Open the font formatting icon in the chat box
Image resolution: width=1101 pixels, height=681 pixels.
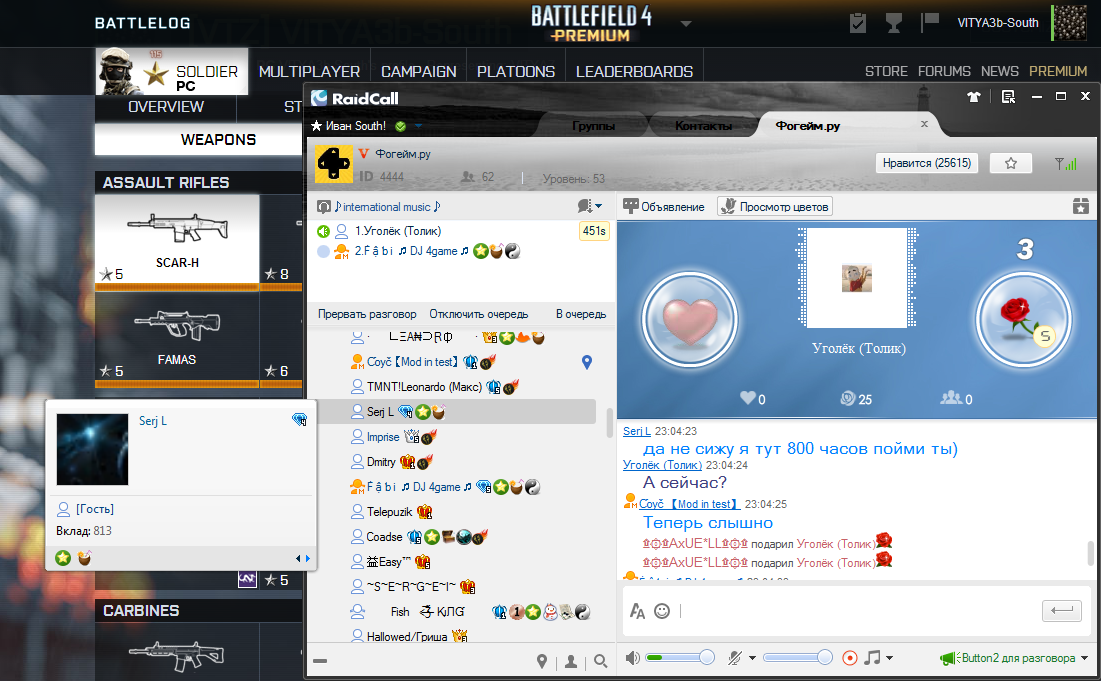point(638,611)
